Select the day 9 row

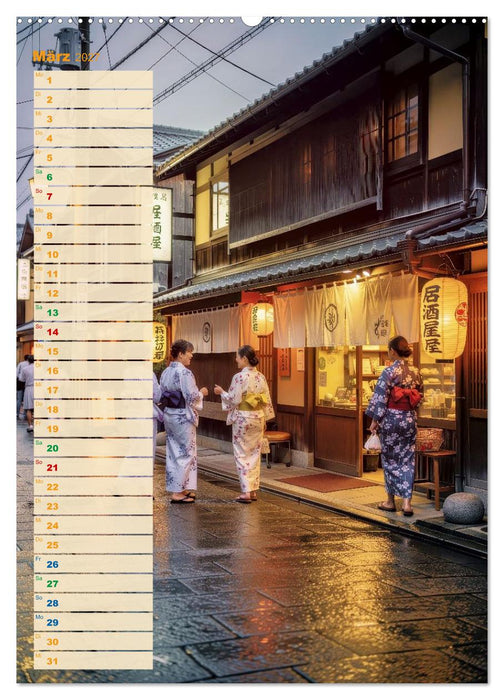pyautogui.click(x=93, y=235)
